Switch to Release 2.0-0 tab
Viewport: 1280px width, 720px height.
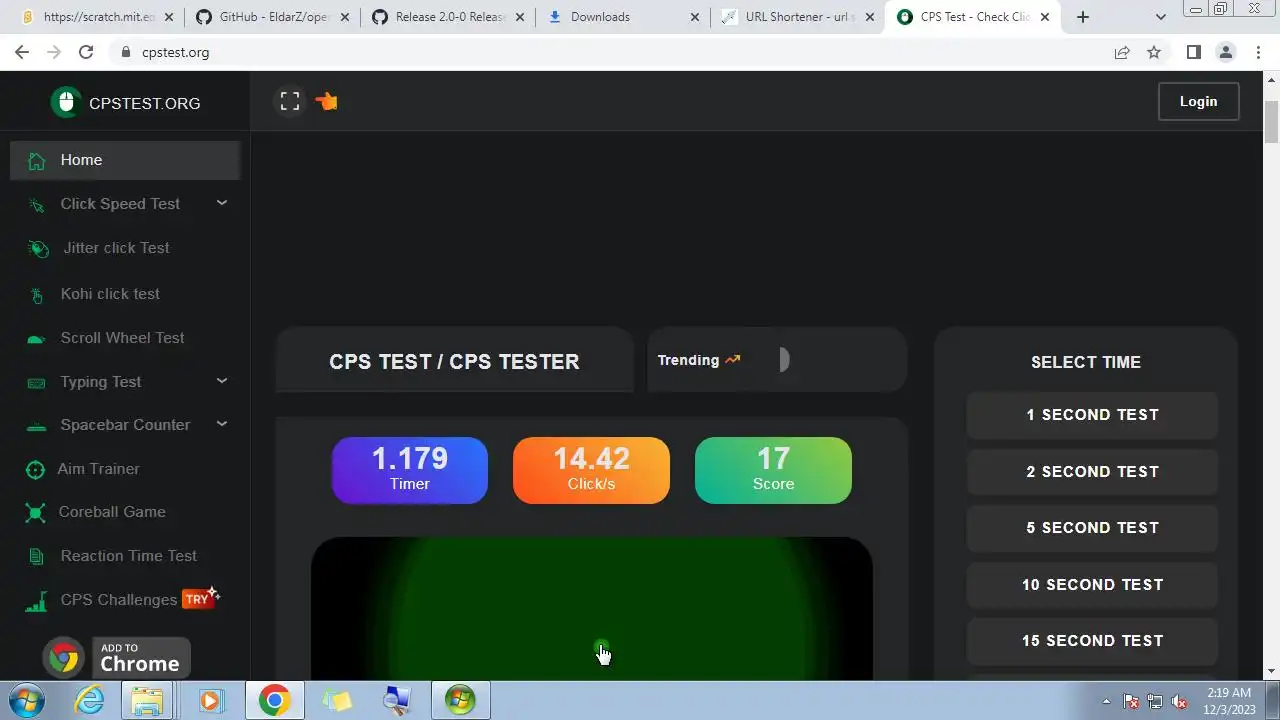[449, 17]
